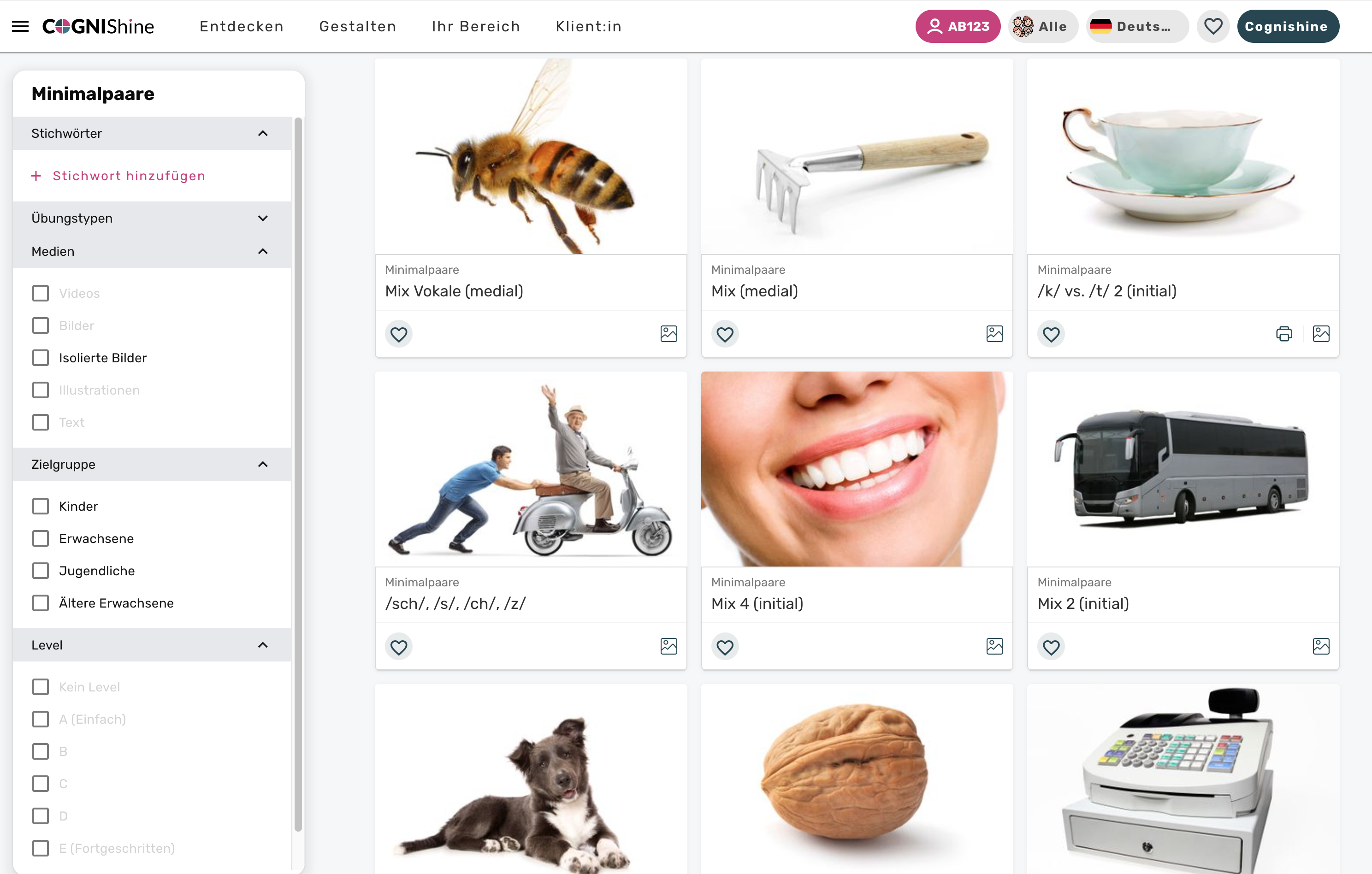The width and height of the screenshot is (1372, 874).
Task: Open the Deutsch language dropdown
Action: pyautogui.click(x=1137, y=26)
